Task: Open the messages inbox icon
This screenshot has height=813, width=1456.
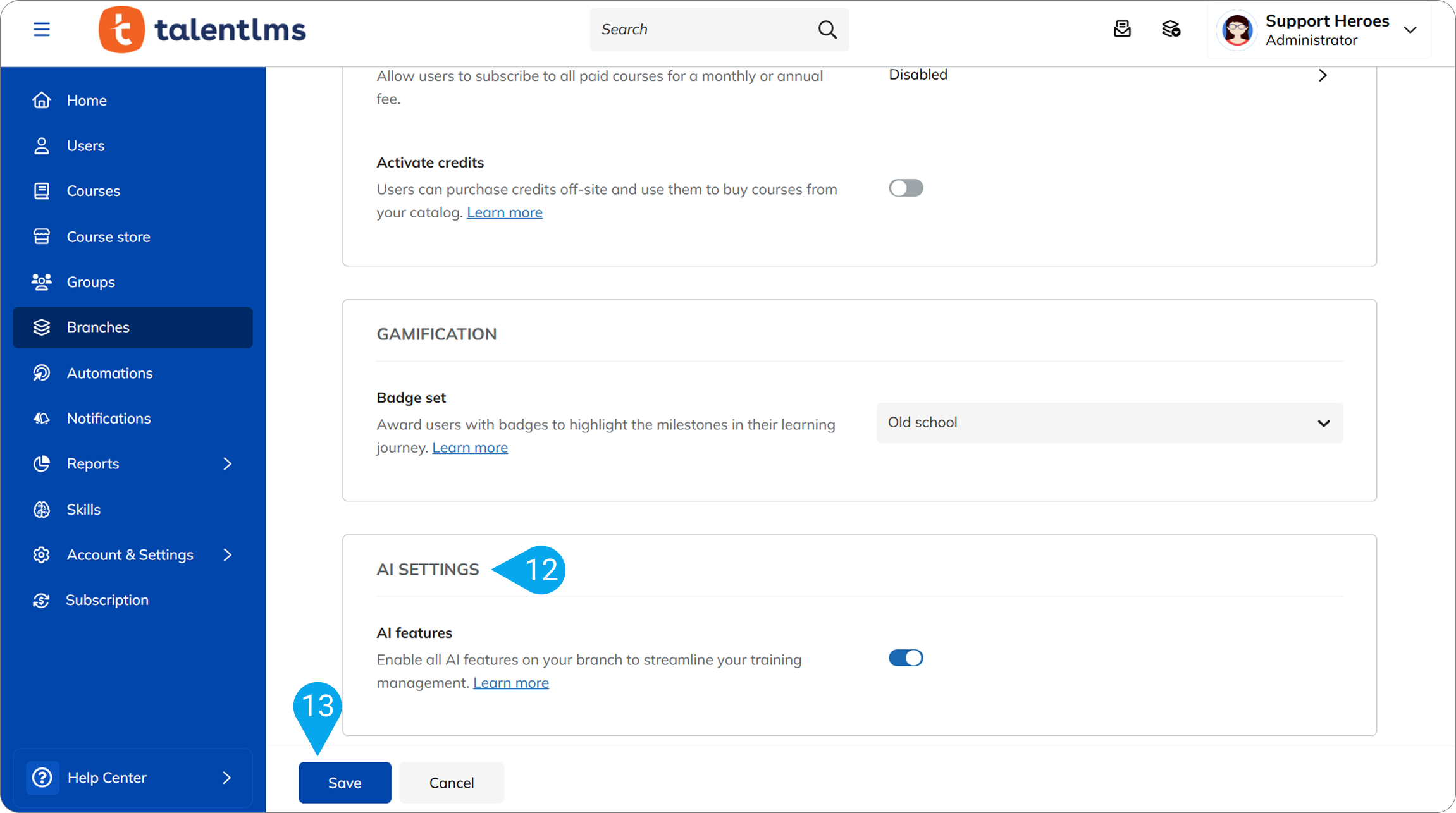Action: 1122,29
